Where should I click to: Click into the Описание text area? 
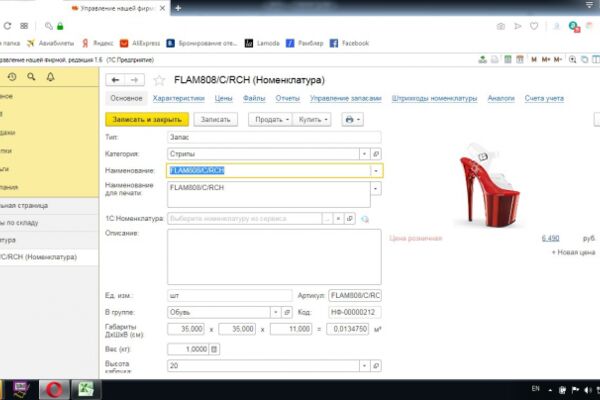[x=274, y=257]
